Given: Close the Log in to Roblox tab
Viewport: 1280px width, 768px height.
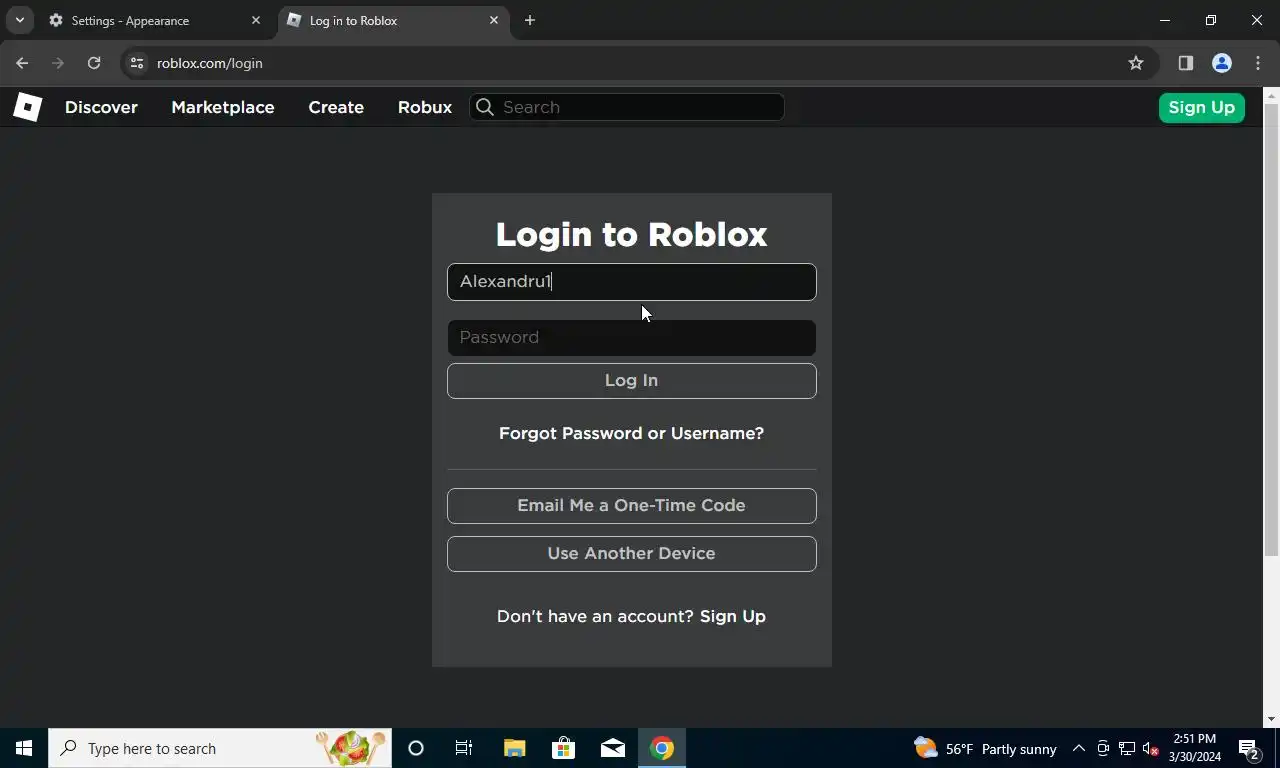Looking at the screenshot, I should coord(494,20).
